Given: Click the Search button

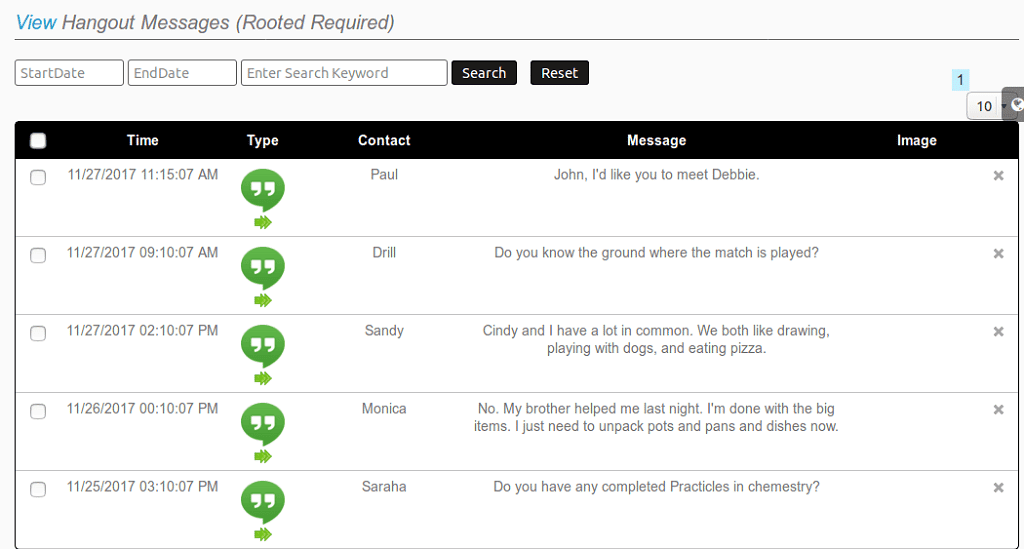Looking at the screenshot, I should (484, 72).
